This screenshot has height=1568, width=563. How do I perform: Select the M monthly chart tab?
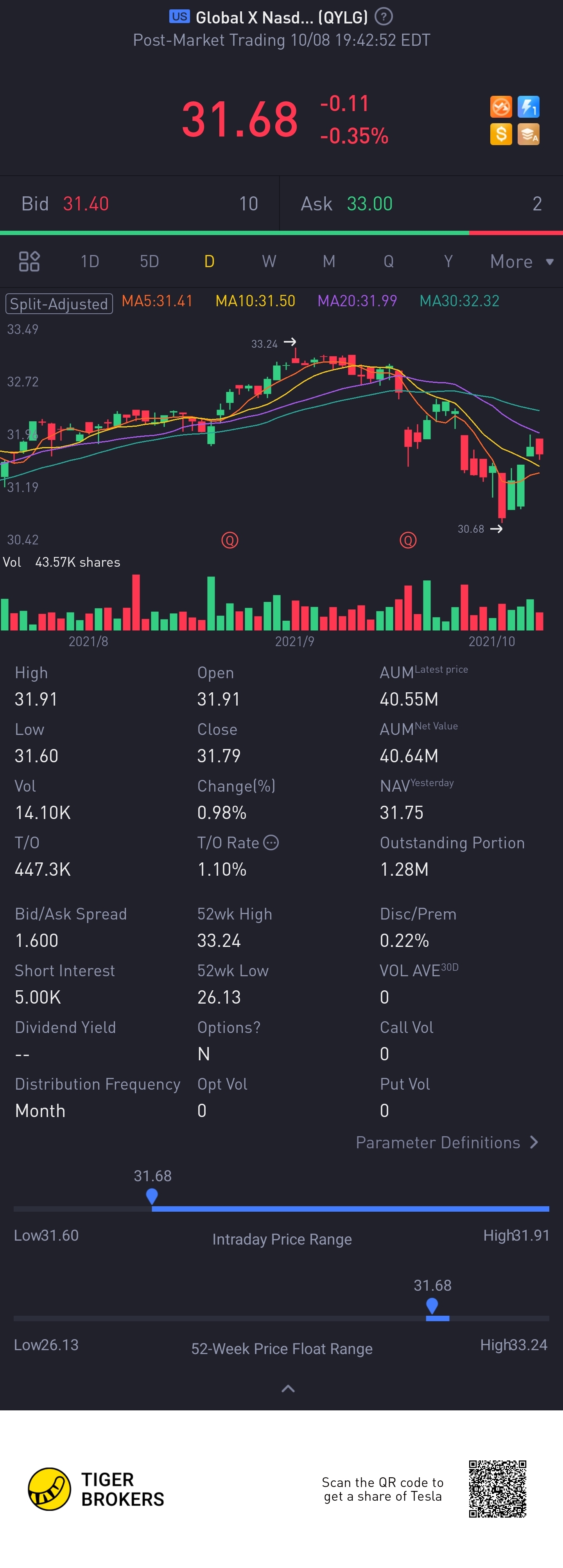pyautogui.click(x=329, y=261)
